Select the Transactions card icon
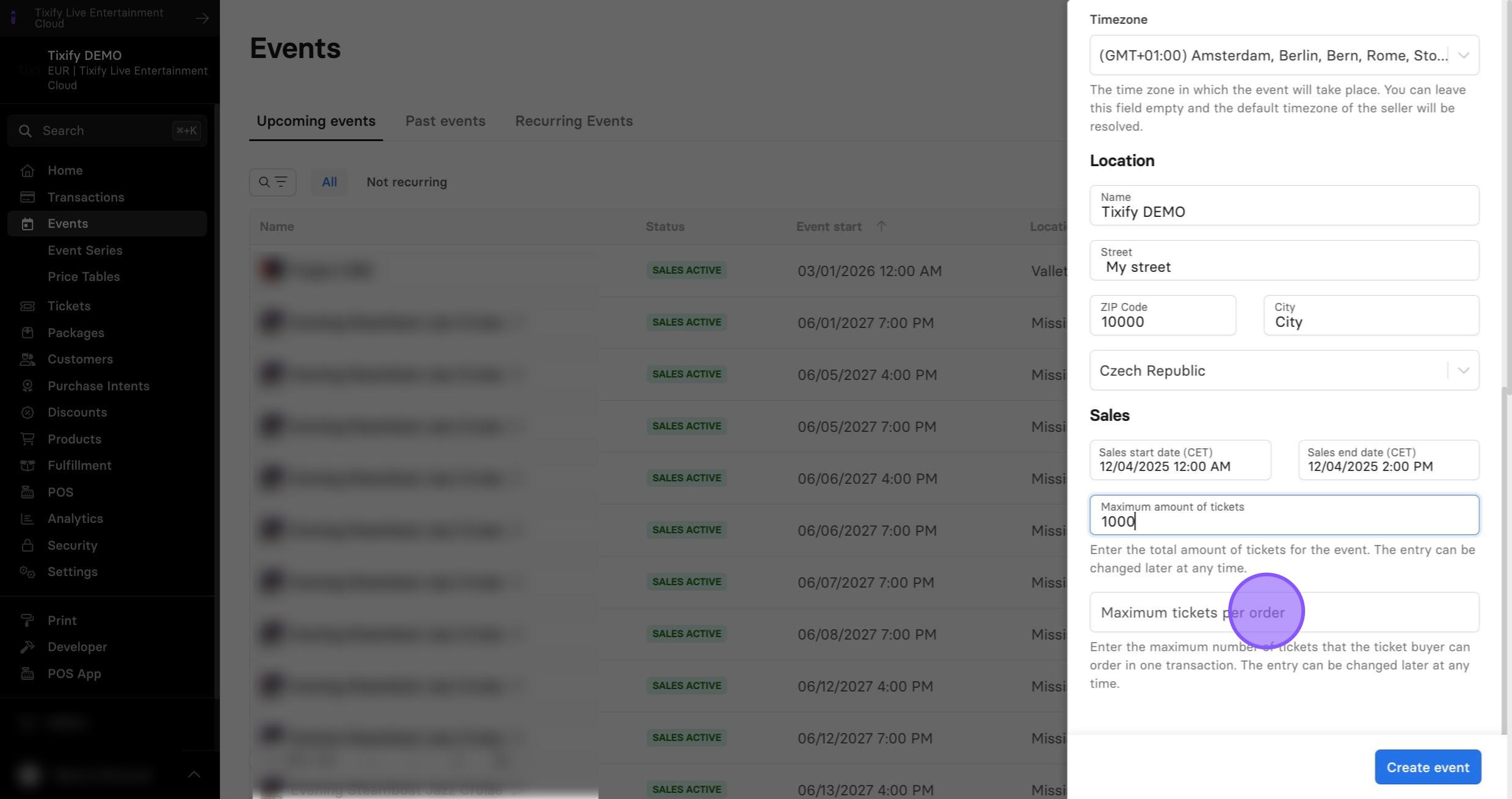1512x799 pixels. click(27, 197)
